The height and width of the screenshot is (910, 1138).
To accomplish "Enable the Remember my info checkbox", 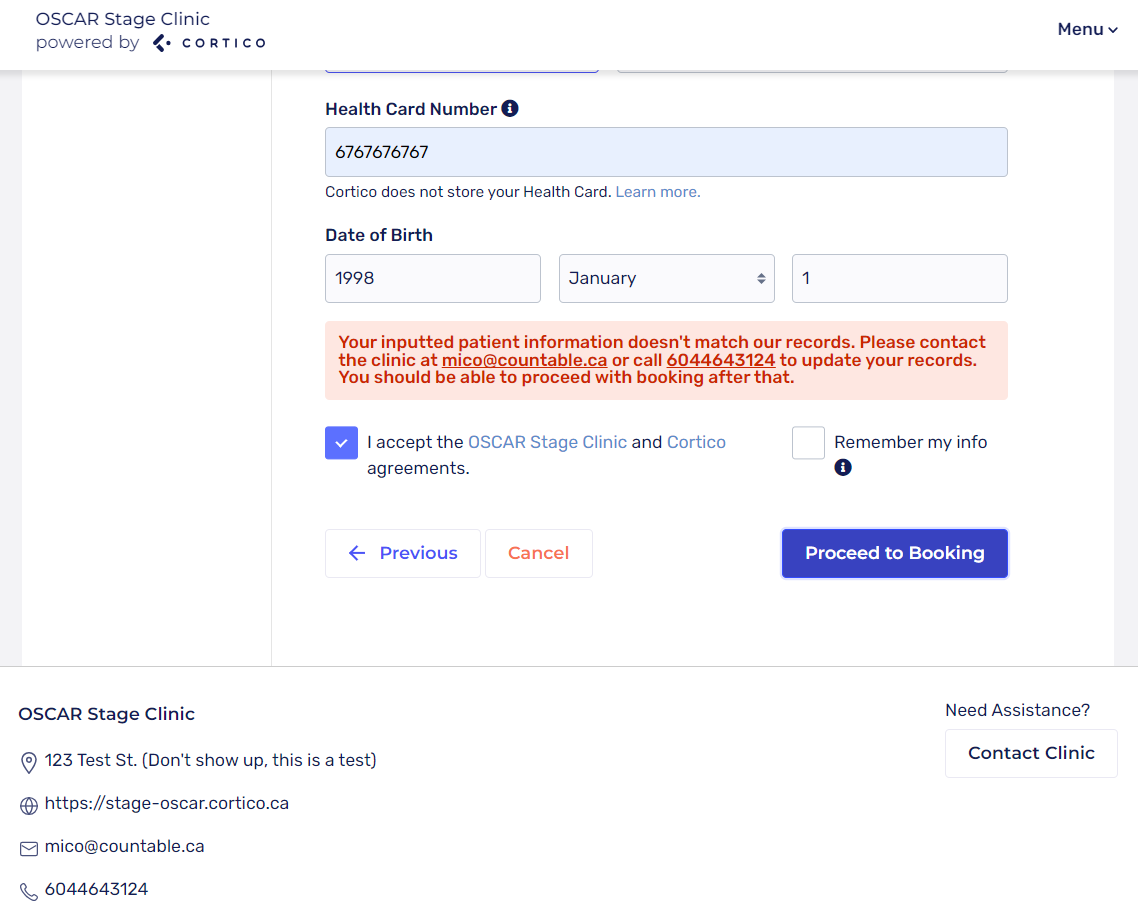I will coord(808,443).
